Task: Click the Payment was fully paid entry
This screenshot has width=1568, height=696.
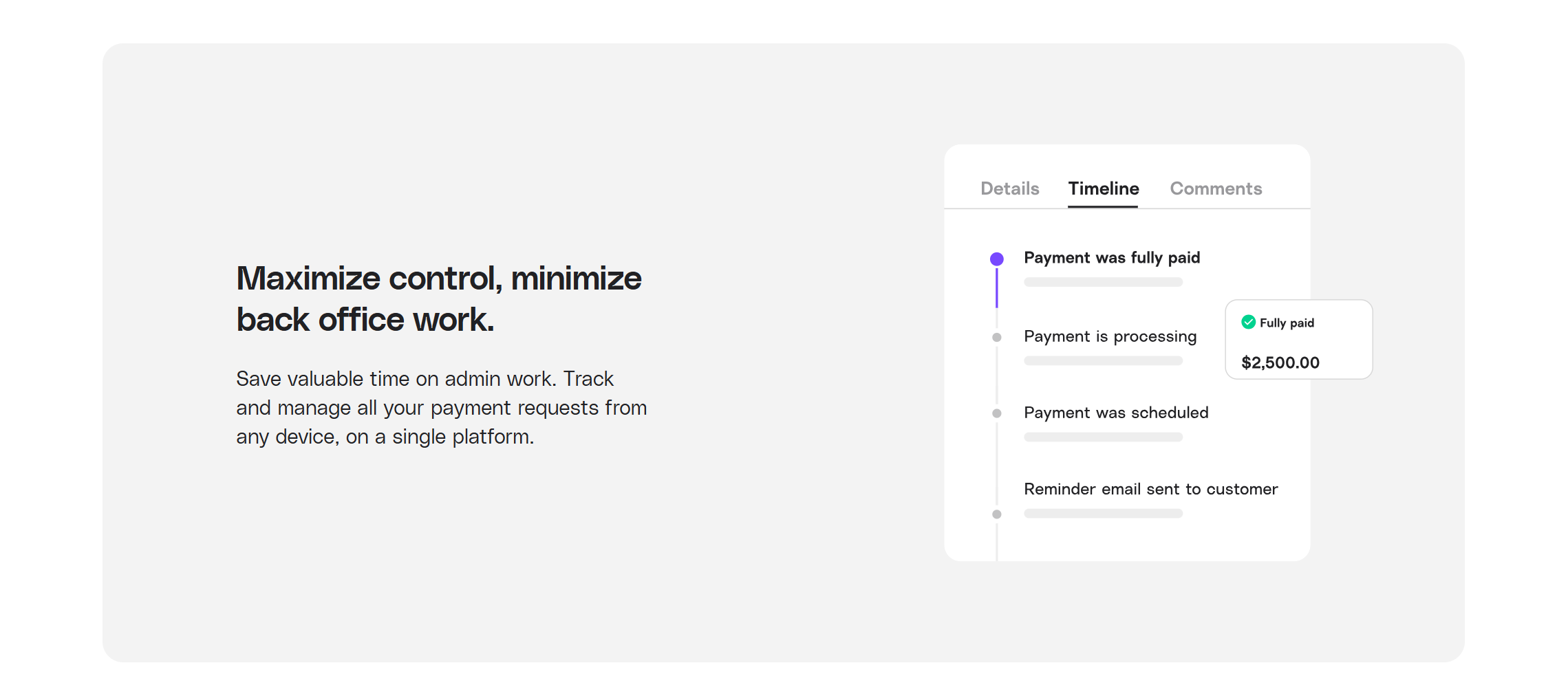Action: 1112,258
